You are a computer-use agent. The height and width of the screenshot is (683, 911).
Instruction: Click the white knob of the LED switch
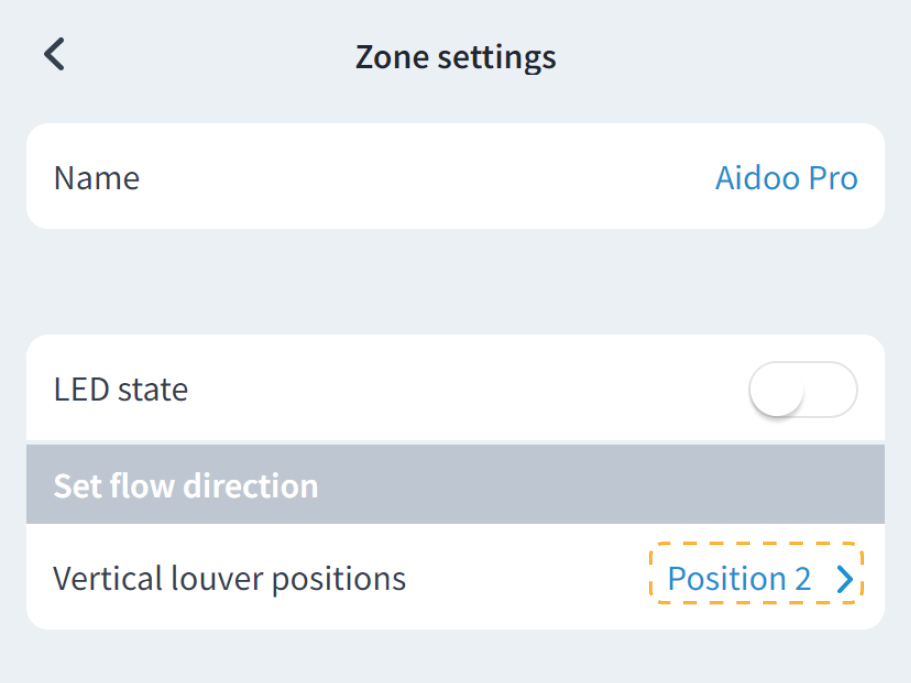778,389
